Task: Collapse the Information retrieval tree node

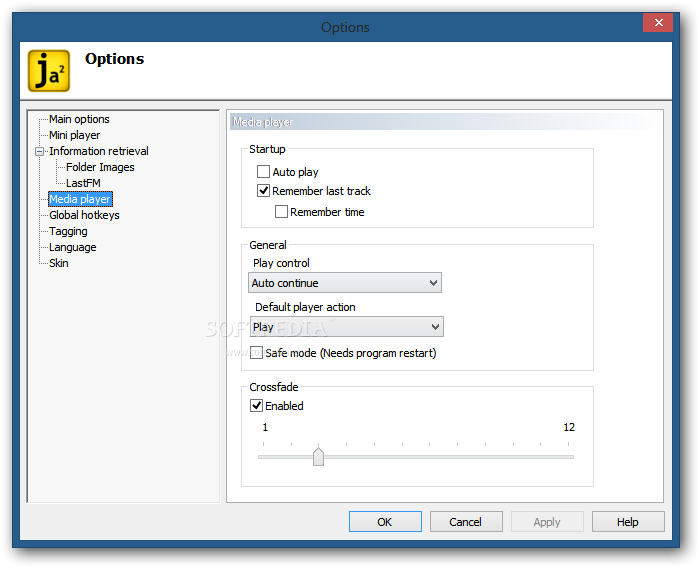Action: tap(39, 151)
